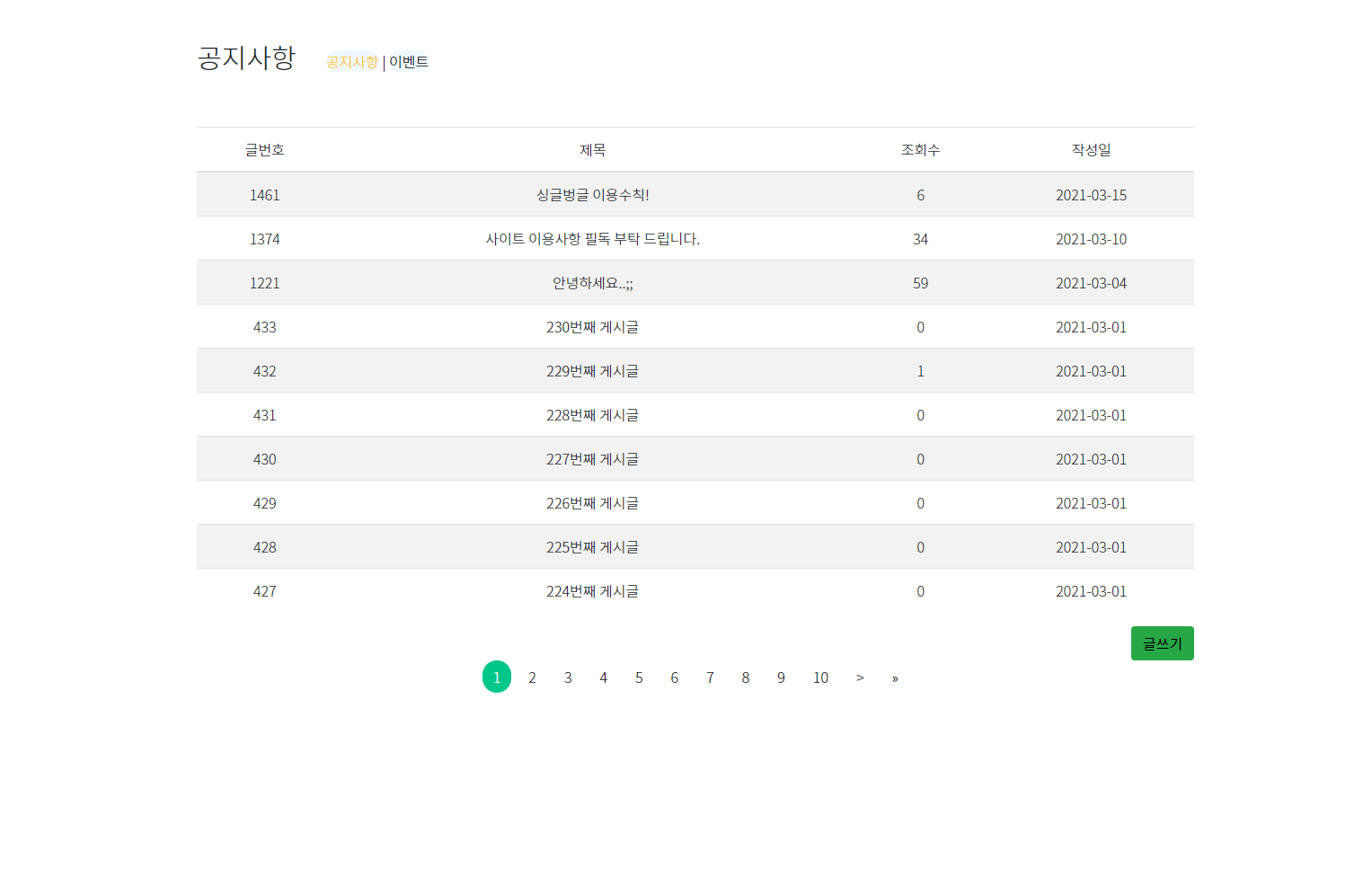The image size is (1372, 894).
Task: Open the post 227번째 게시글
Action: click(593, 458)
